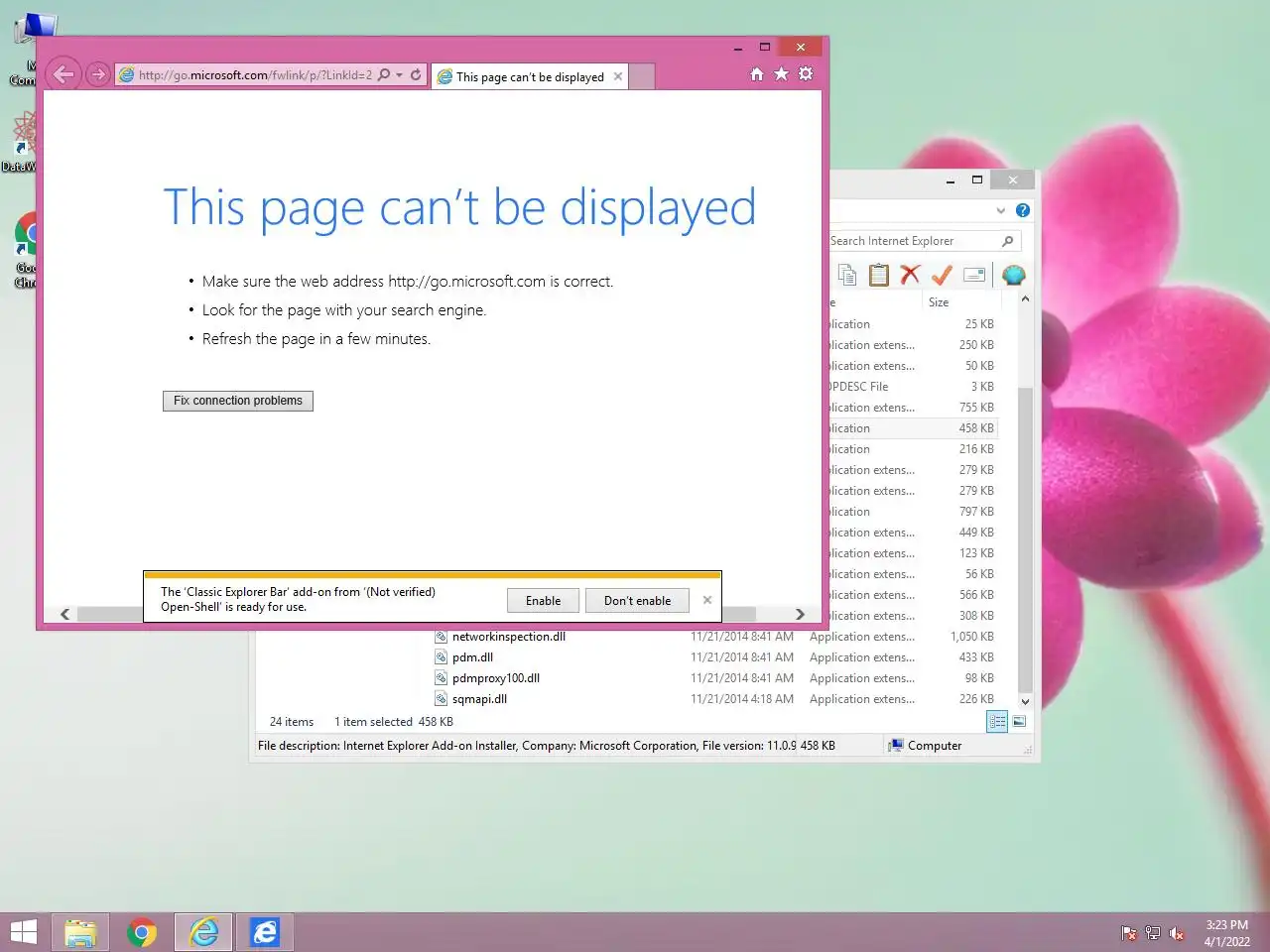Image resolution: width=1270 pixels, height=952 pixels.
Task: Select networkinspection.dll in the file list
Action: (x=509, y=637)
